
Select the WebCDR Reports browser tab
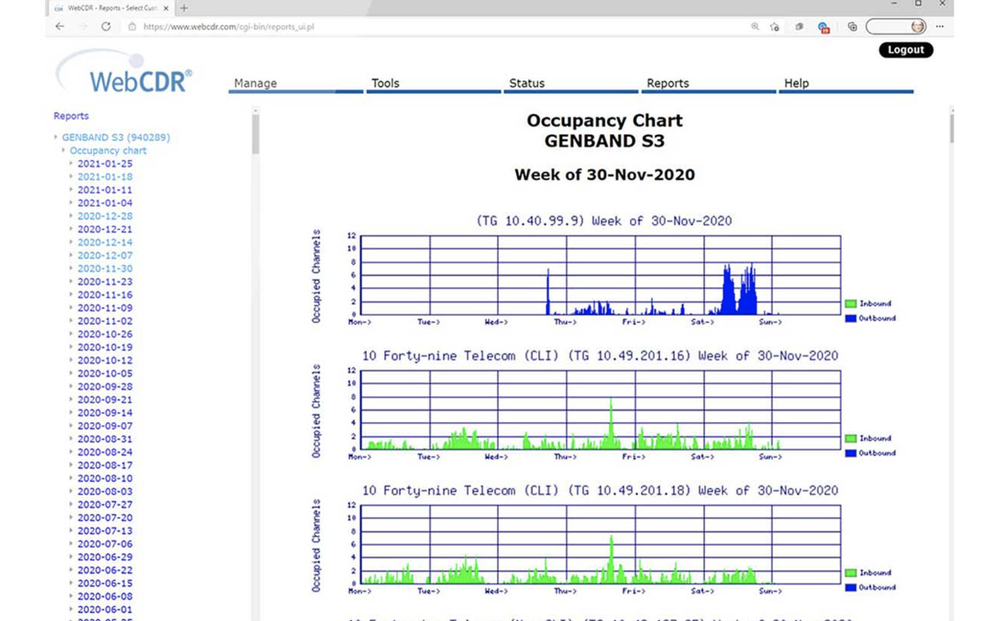108,8
